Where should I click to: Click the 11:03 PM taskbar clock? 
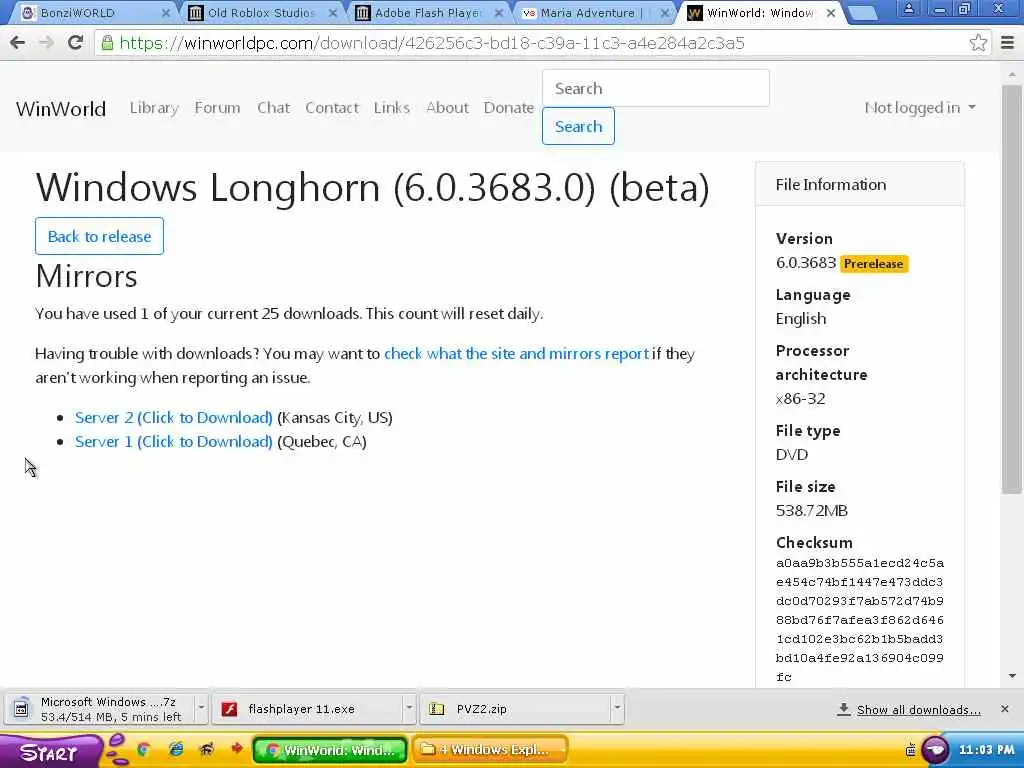click(986, 750)
